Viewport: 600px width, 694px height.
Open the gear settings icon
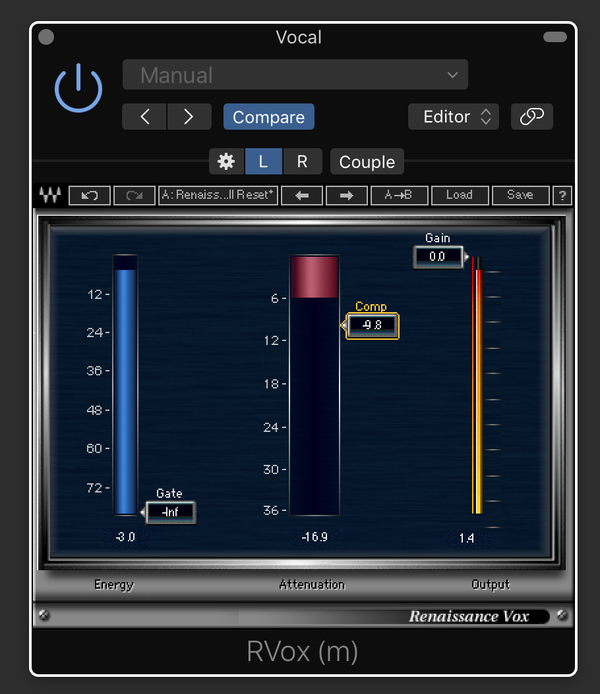click(x=226, y=162)
